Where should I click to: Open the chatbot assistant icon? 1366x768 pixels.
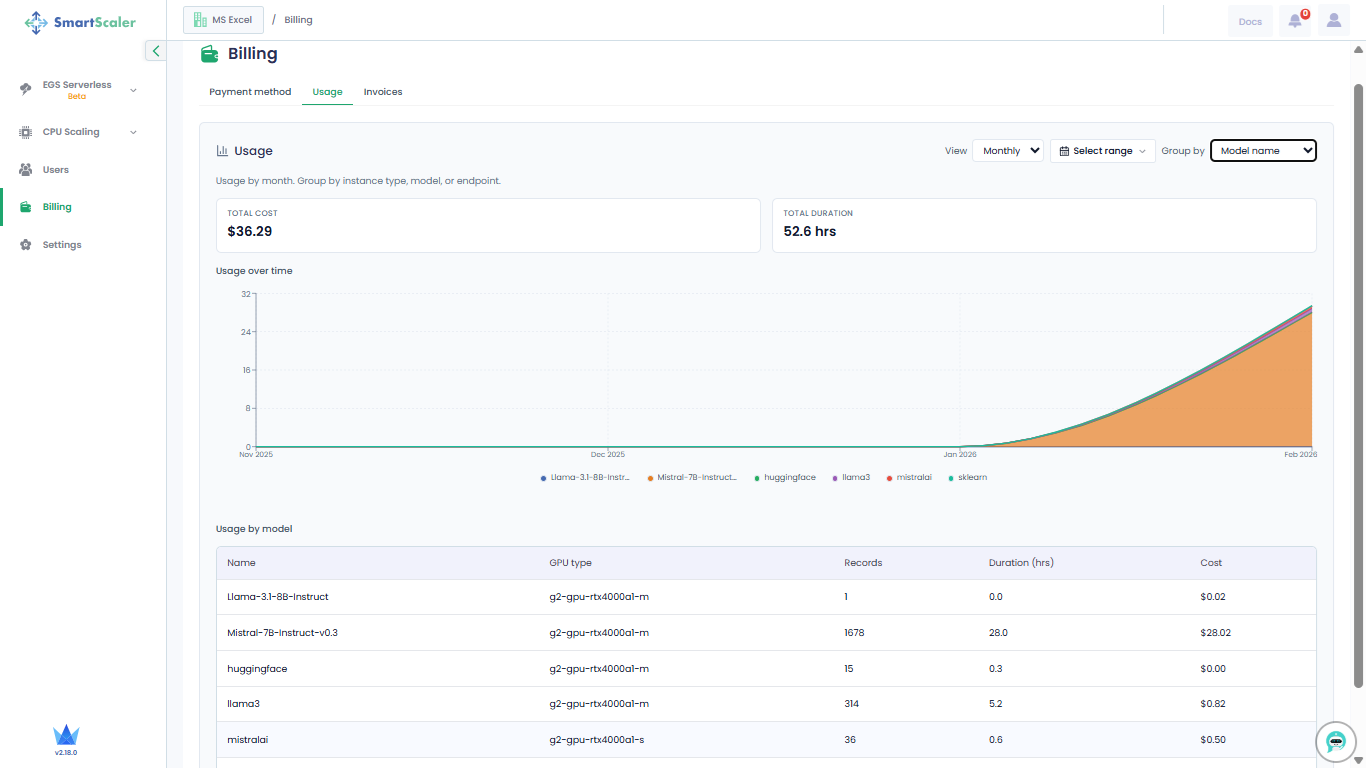[1336, 741]
